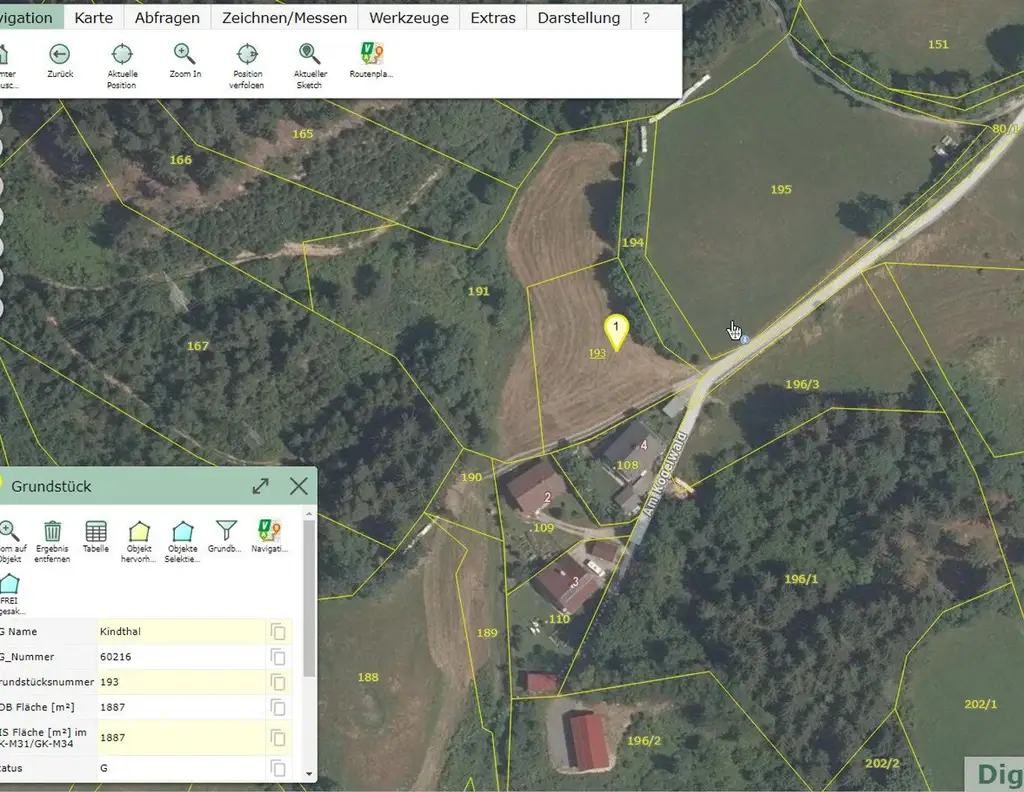Image resolution: width=1024 pixels, height=792 pixels.
Task: Click Objekt hervorheben yellow polygon icon
Action: [139, 531]
